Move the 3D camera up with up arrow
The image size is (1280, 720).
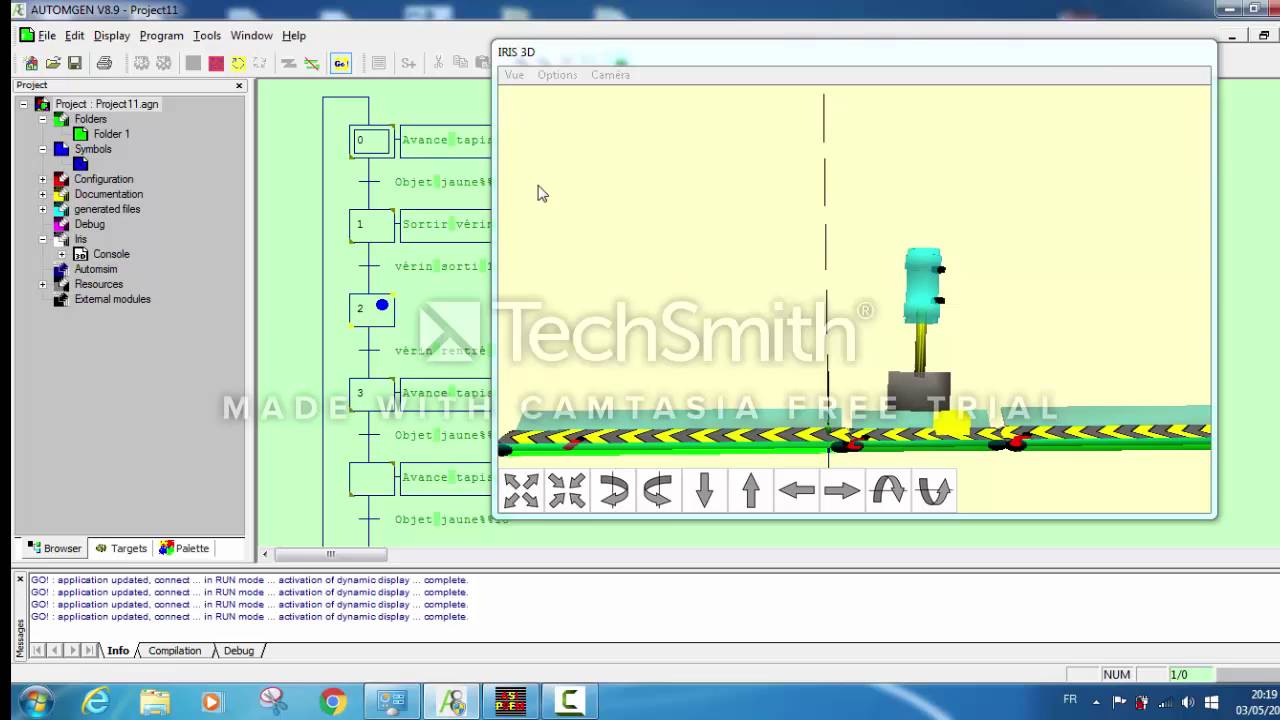[x=750, y=490]
